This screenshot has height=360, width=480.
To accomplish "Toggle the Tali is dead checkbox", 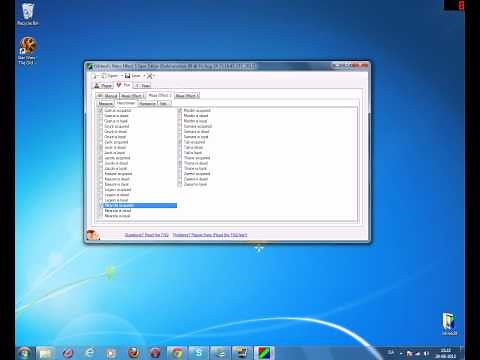I will coord(180,147).
